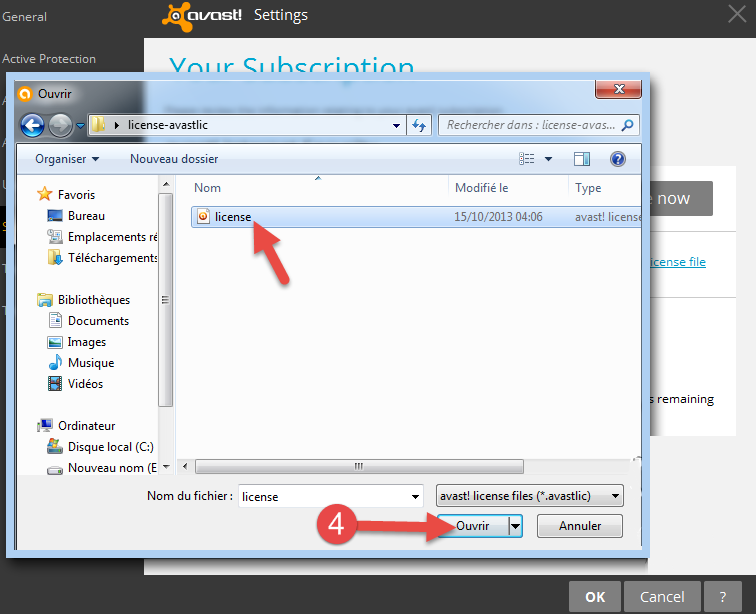
Task: Select the license file in the list
Action: point(232,216)
